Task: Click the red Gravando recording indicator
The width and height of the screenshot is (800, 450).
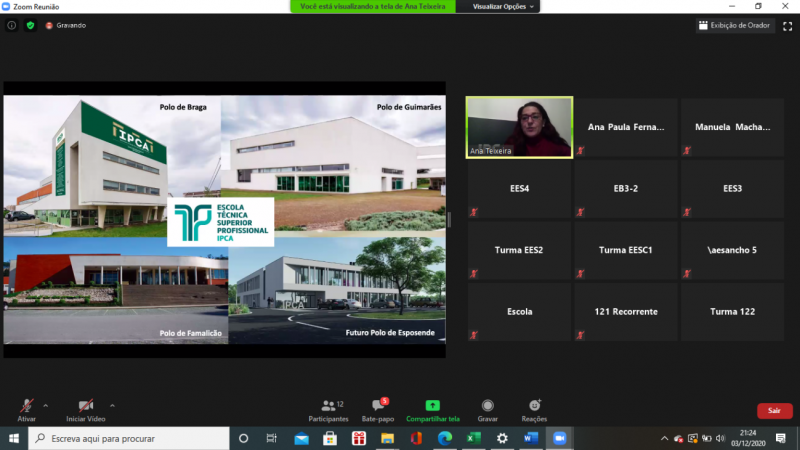Action: 65,25
